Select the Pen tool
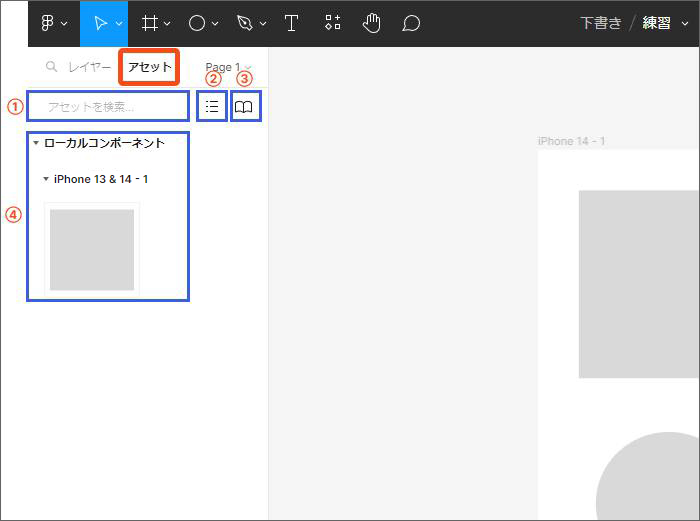Viewport: 700px width, 521px height. (245, 23)
